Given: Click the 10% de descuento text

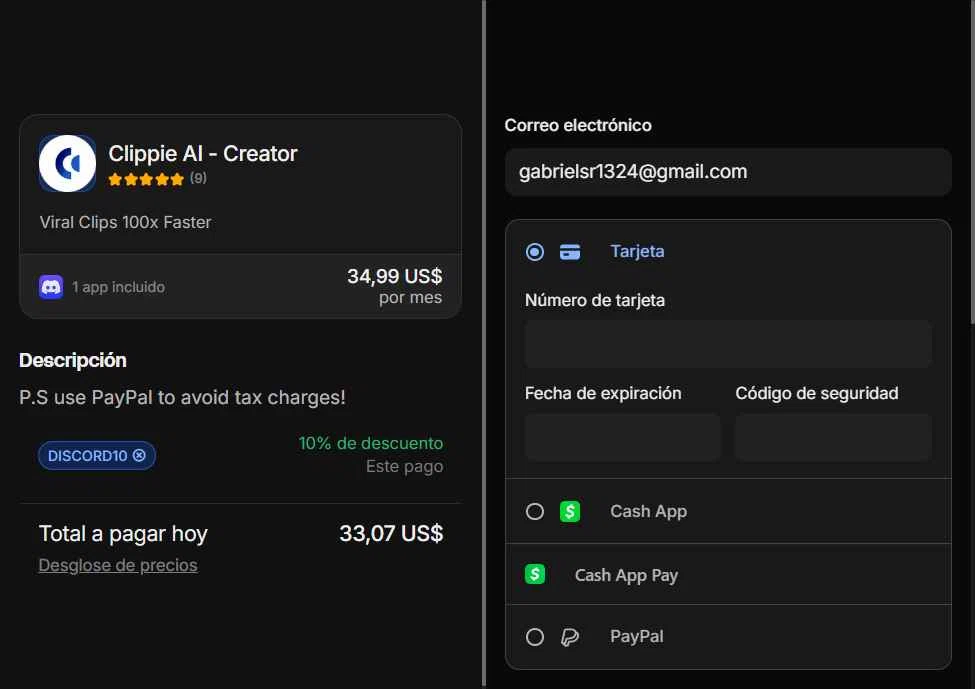Looking at the screenshot, I should [x=371, y=443].
